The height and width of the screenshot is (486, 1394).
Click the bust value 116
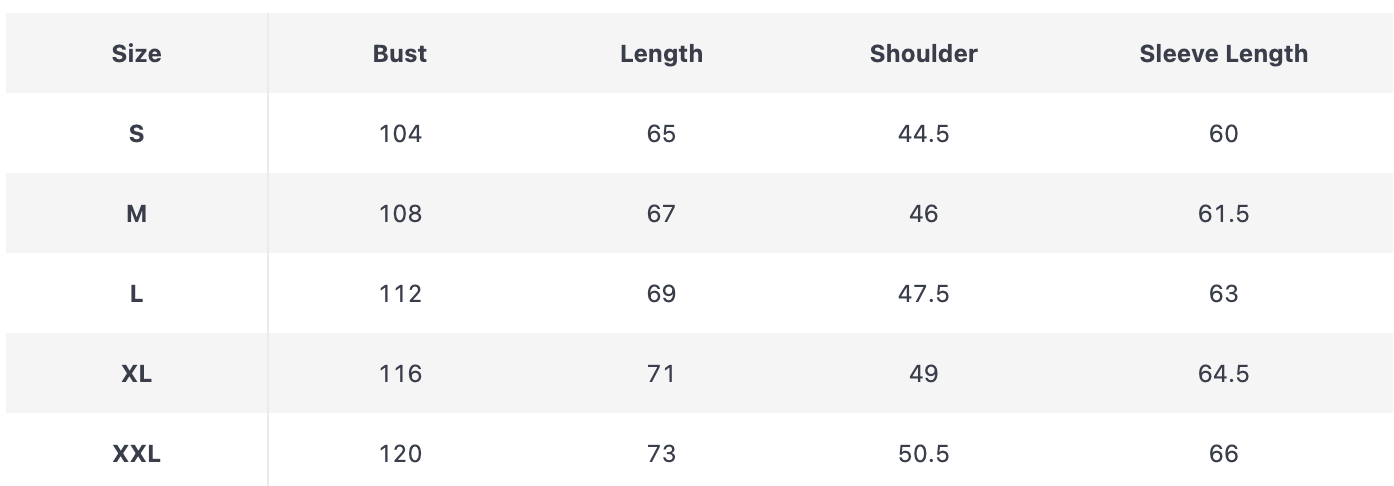400,374
